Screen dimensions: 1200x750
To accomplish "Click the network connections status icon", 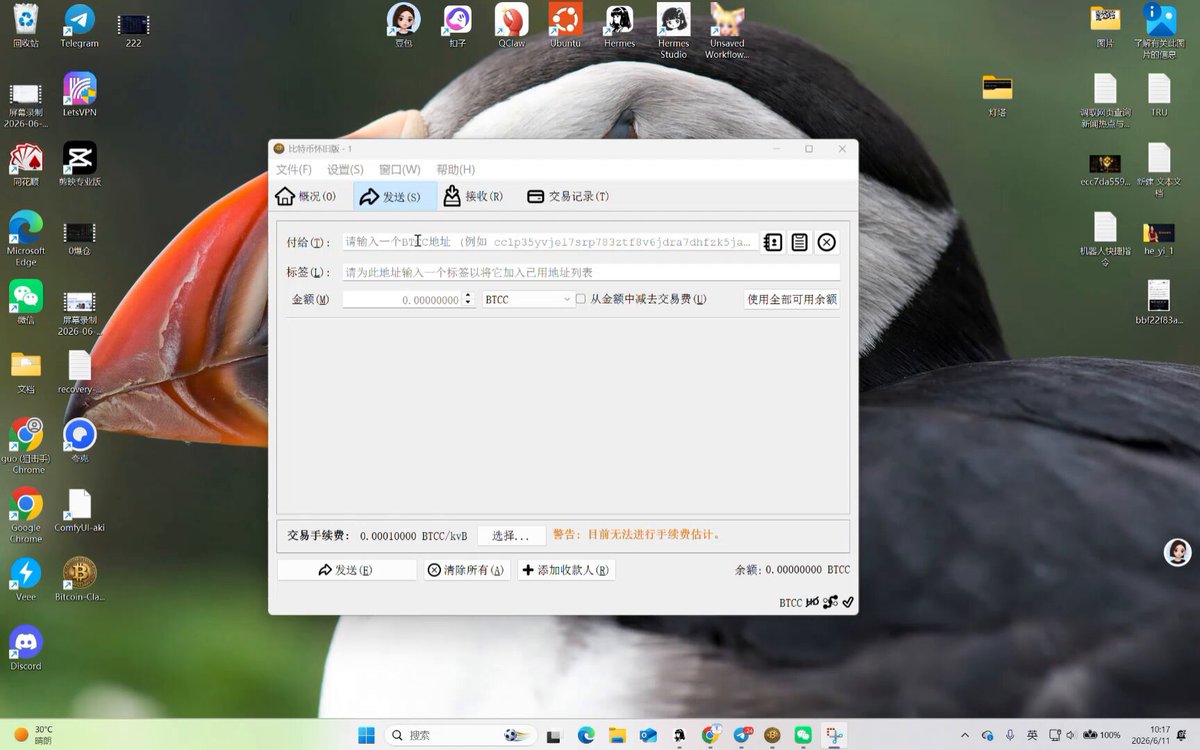I will click(x=830, y=602).
